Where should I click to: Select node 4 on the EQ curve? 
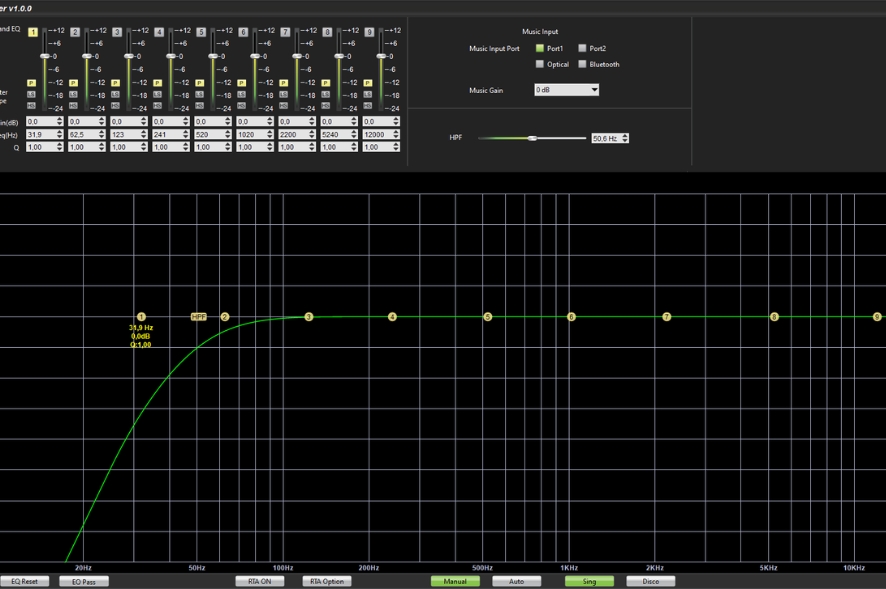coord(392,317)
